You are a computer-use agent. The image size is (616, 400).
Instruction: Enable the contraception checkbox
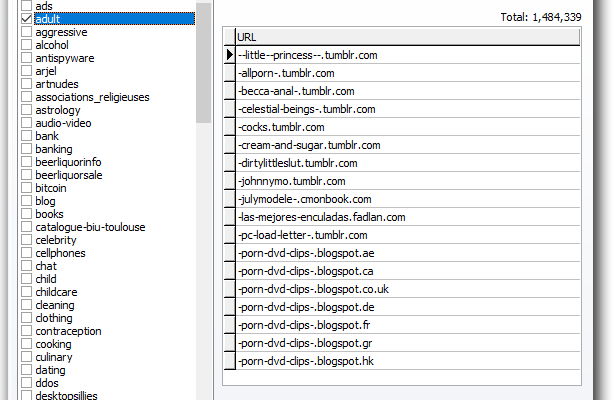coord(26,330)
